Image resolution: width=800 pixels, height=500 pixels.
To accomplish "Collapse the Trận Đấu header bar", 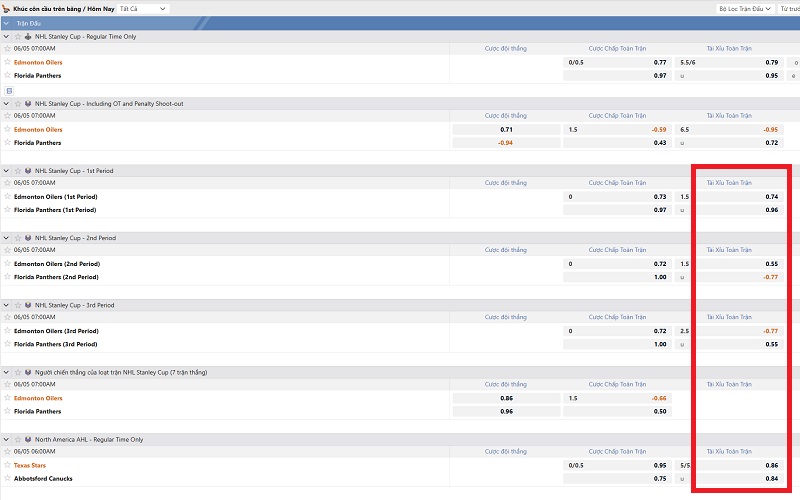I will click(x=8, y=22).
